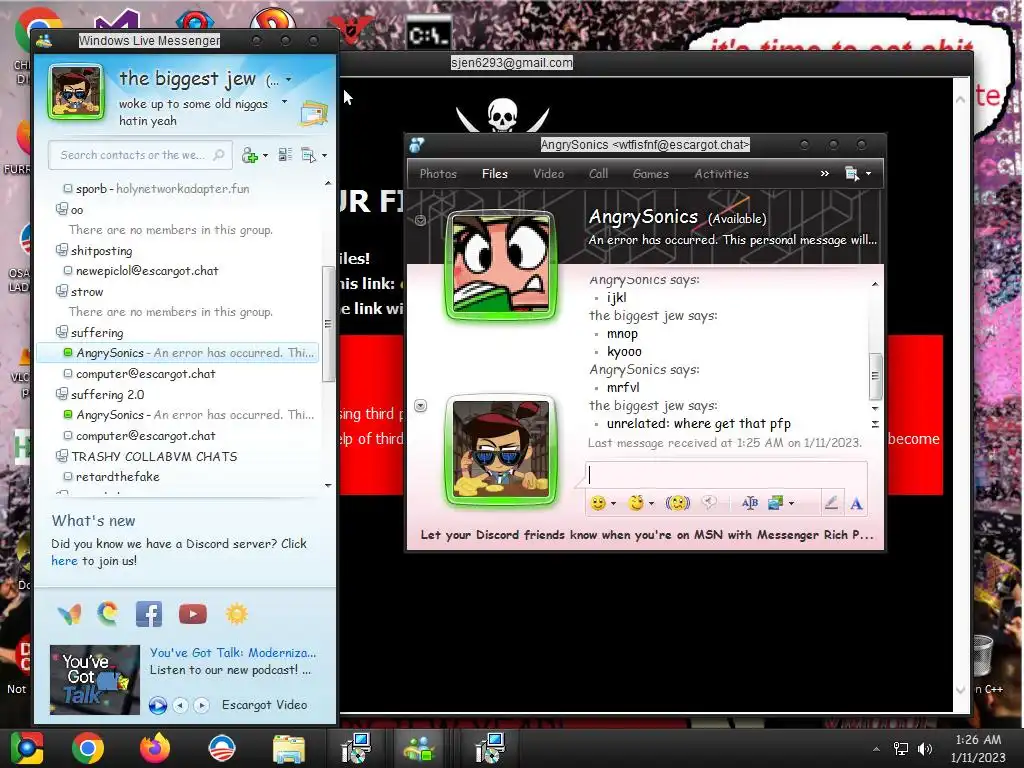The image size is (1024, 768).
Task: Send a nudge in chat
Action: click(678, 503)
